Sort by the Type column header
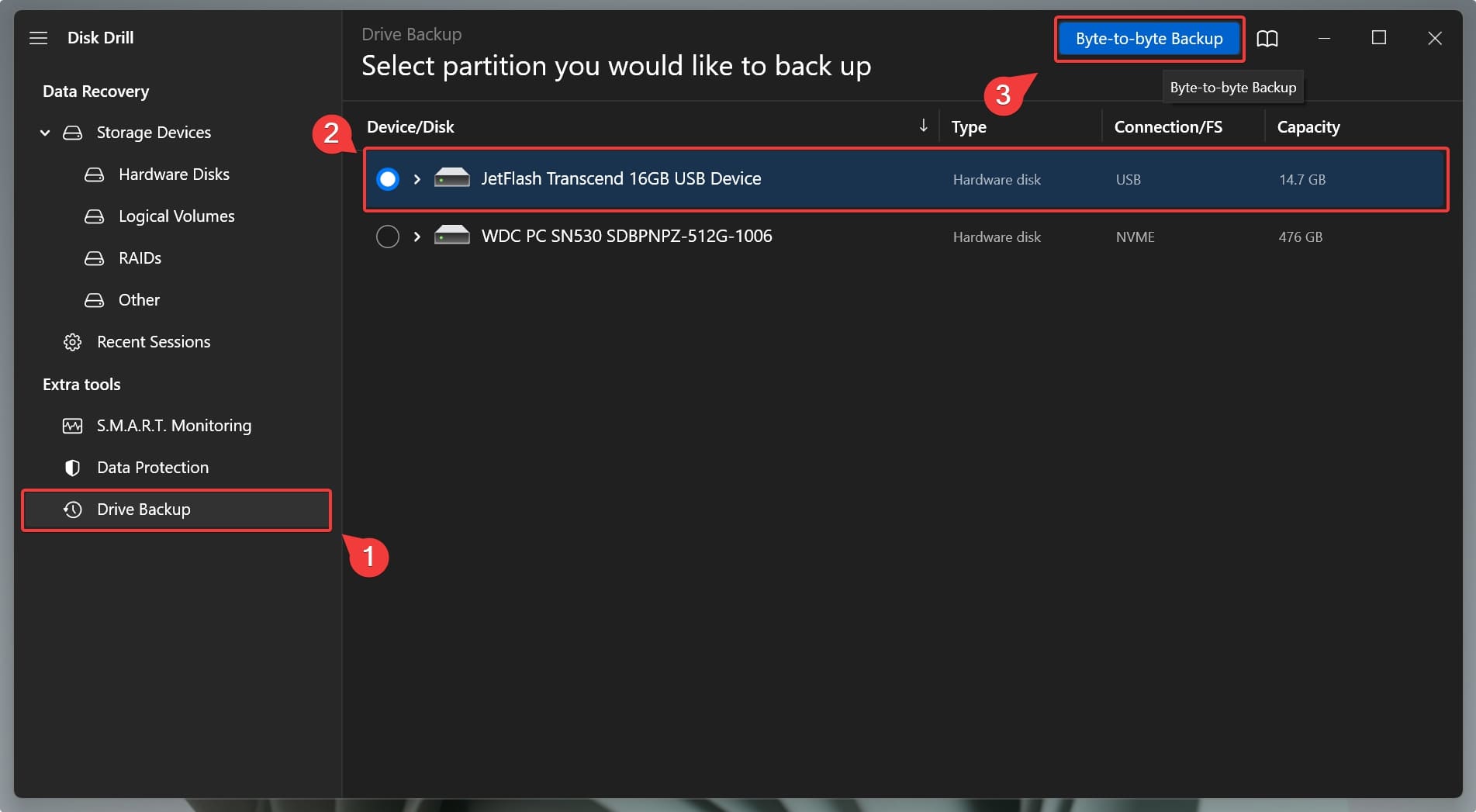The image size is (1476, 812). [x=969, y=127]
